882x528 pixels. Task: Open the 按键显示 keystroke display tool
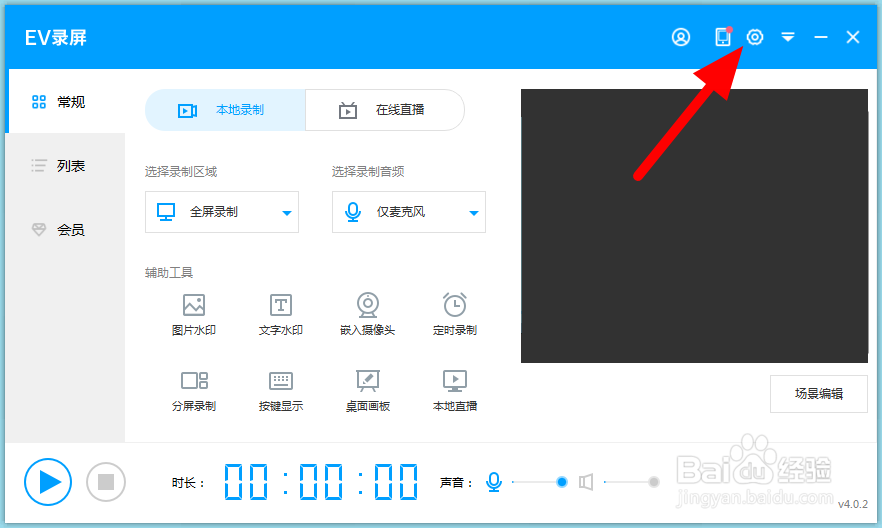(x=281, y=391)
